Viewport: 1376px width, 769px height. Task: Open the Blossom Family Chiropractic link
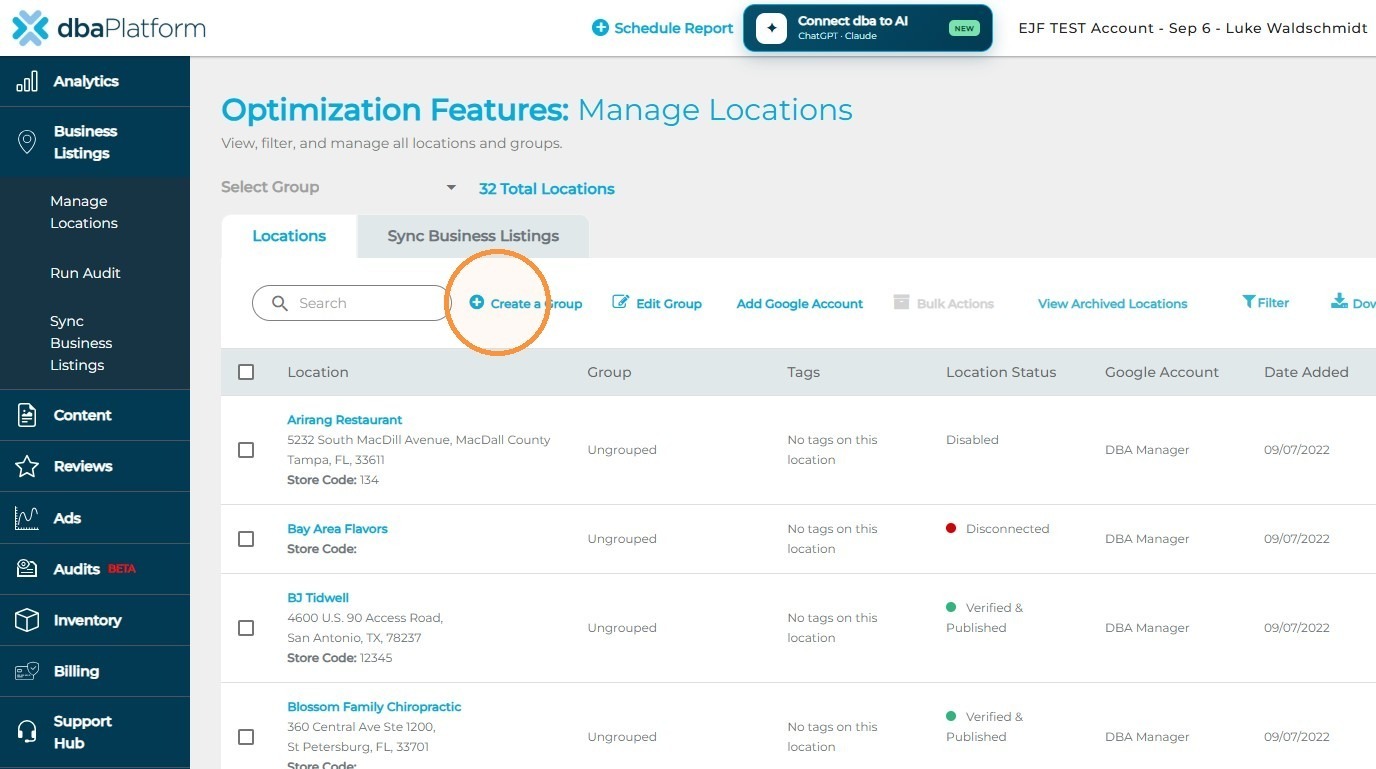pos(374,707)
